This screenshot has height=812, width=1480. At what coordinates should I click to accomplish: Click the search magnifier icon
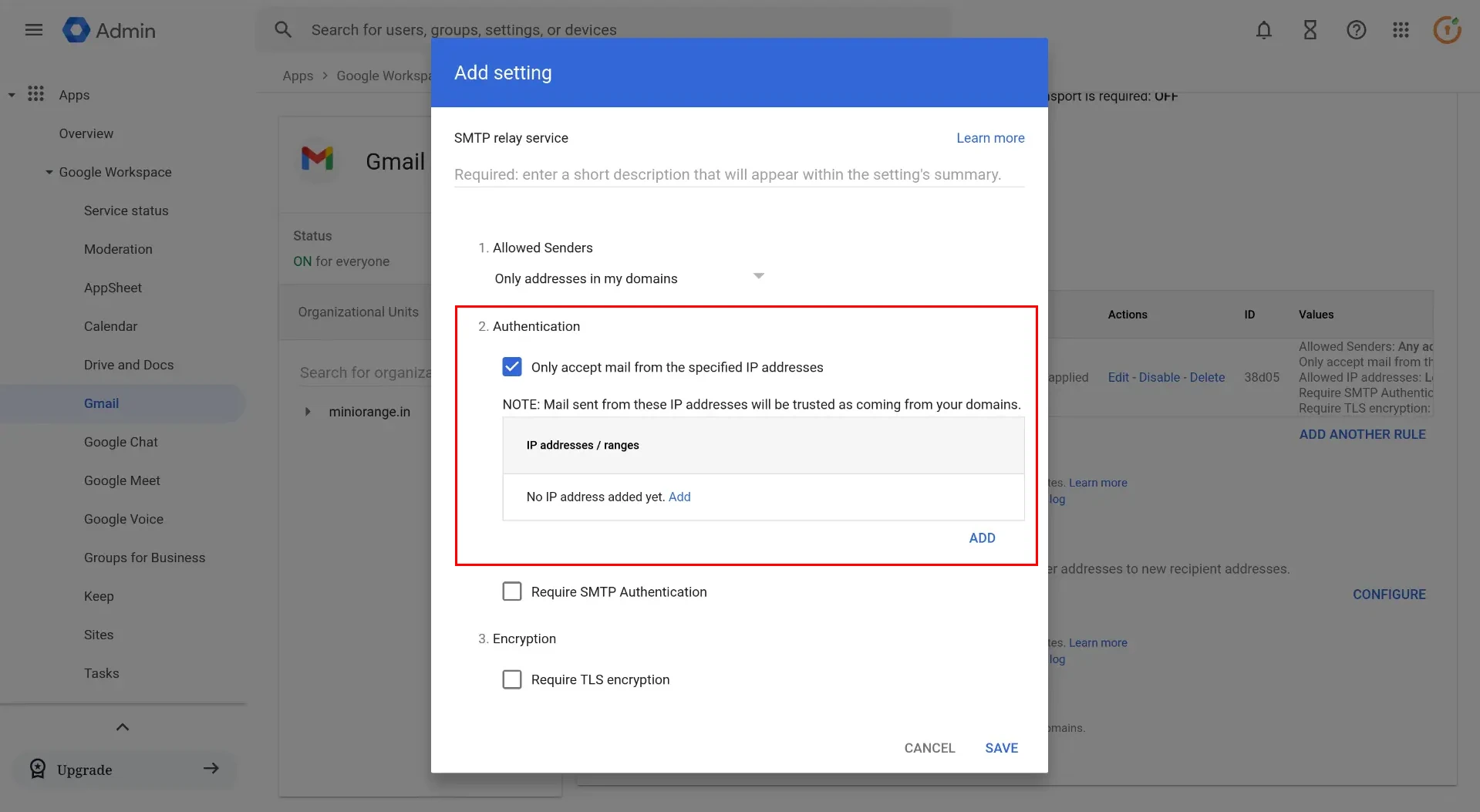click(x=283, y=29)
